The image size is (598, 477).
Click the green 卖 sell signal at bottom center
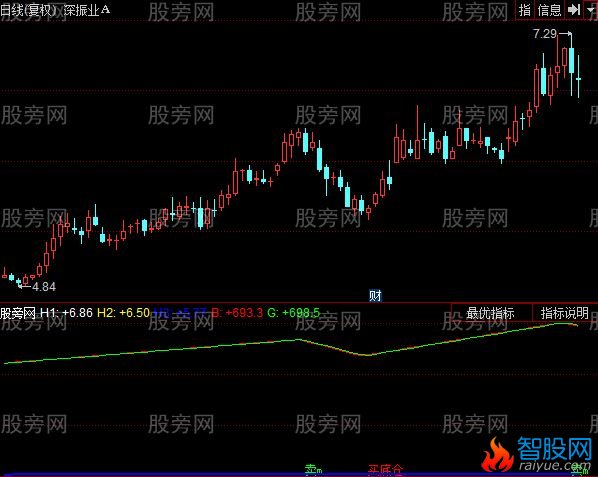tap(313, 470)
